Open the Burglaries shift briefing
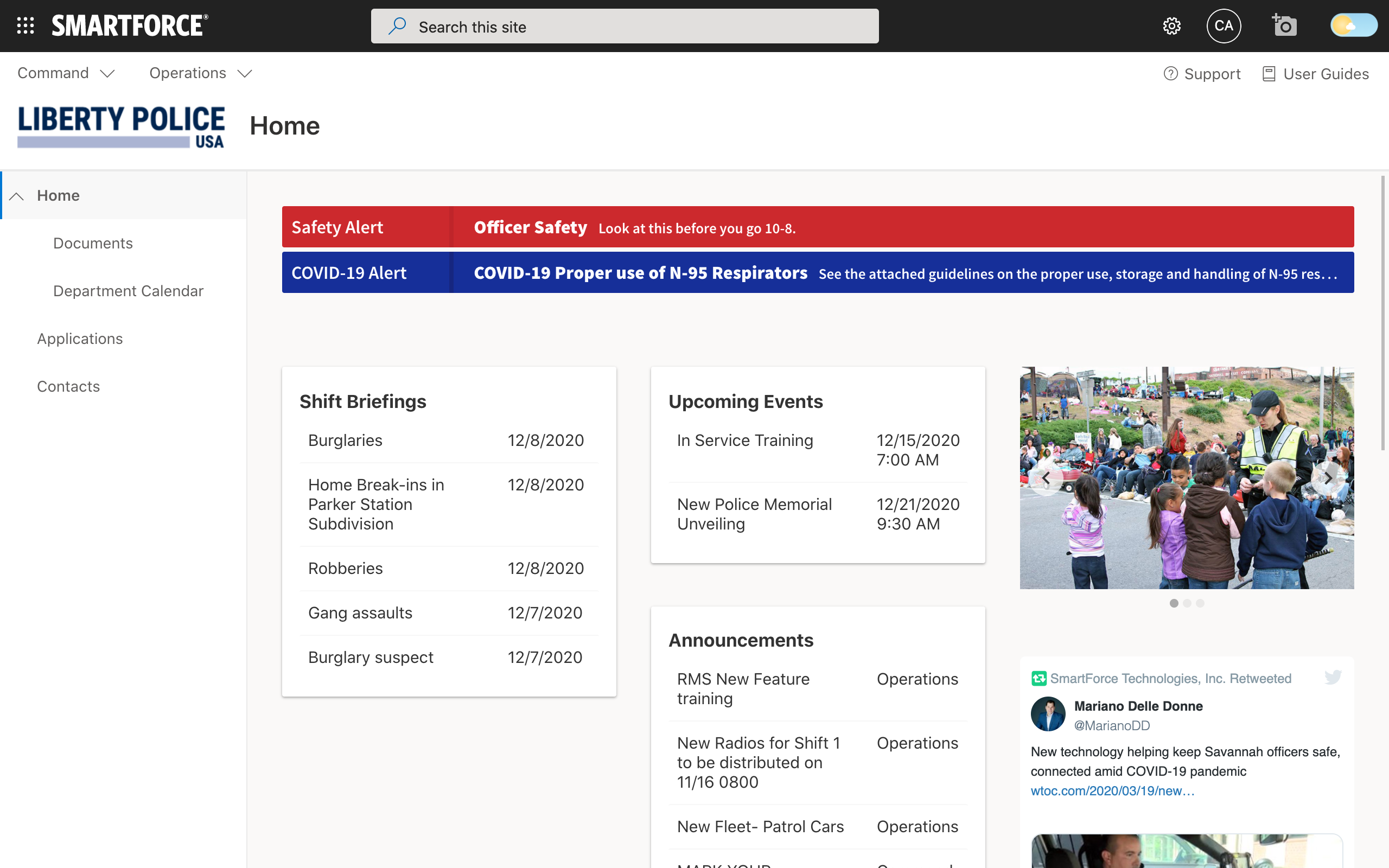This screenshot has width=1389, height=868. pyautogui.click(x=345, y=441)
